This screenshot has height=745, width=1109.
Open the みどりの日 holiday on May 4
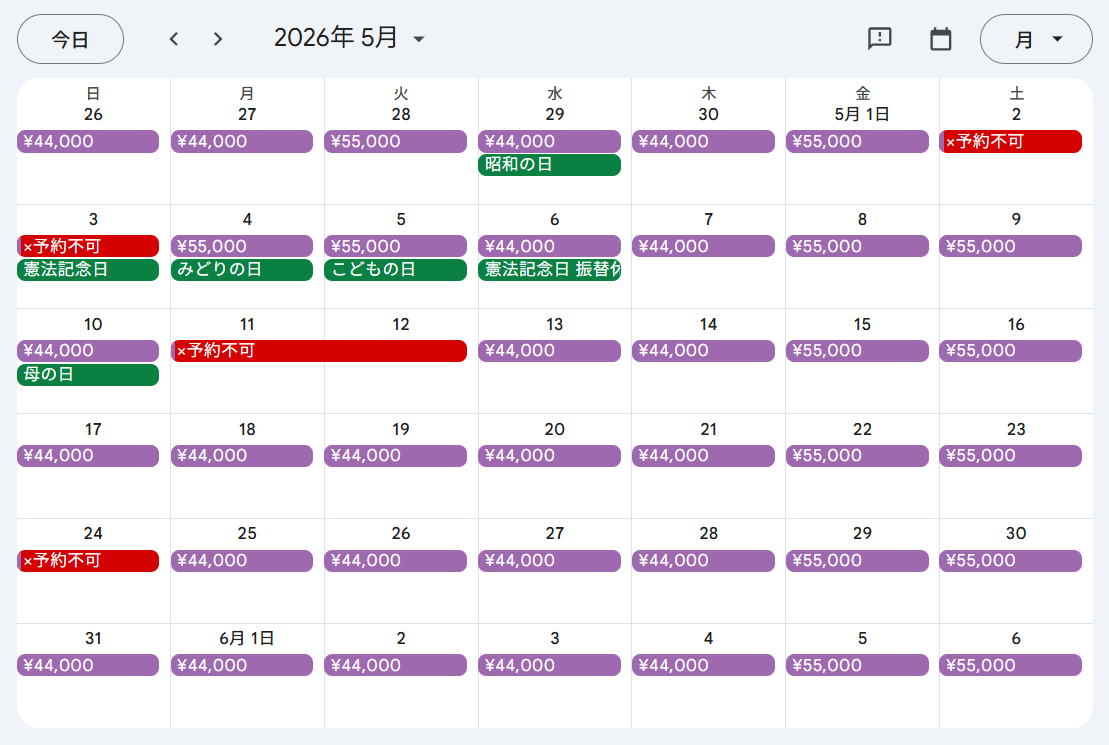[242, 270]
